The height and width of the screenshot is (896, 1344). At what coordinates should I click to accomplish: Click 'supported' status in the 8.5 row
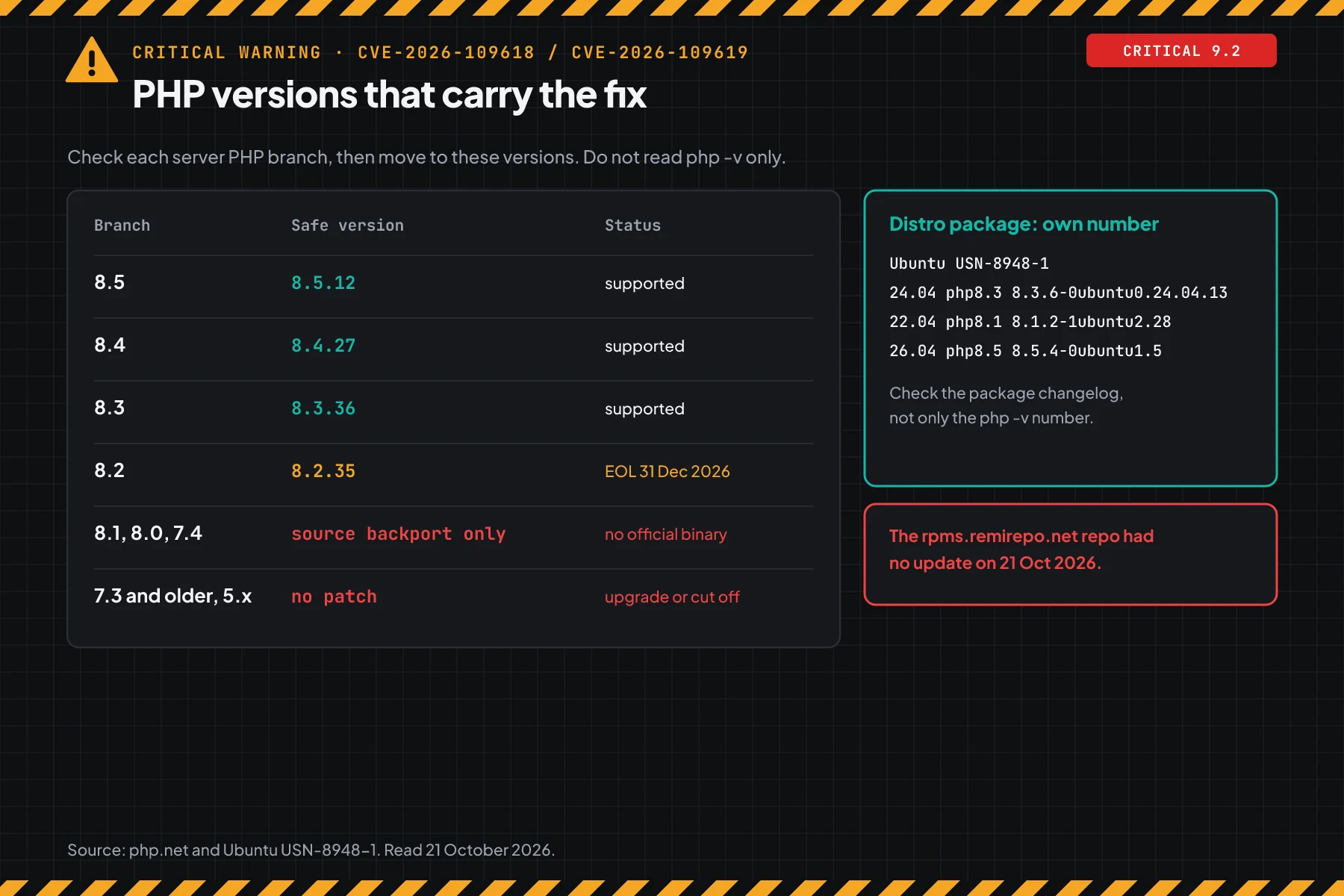[644, 284]
